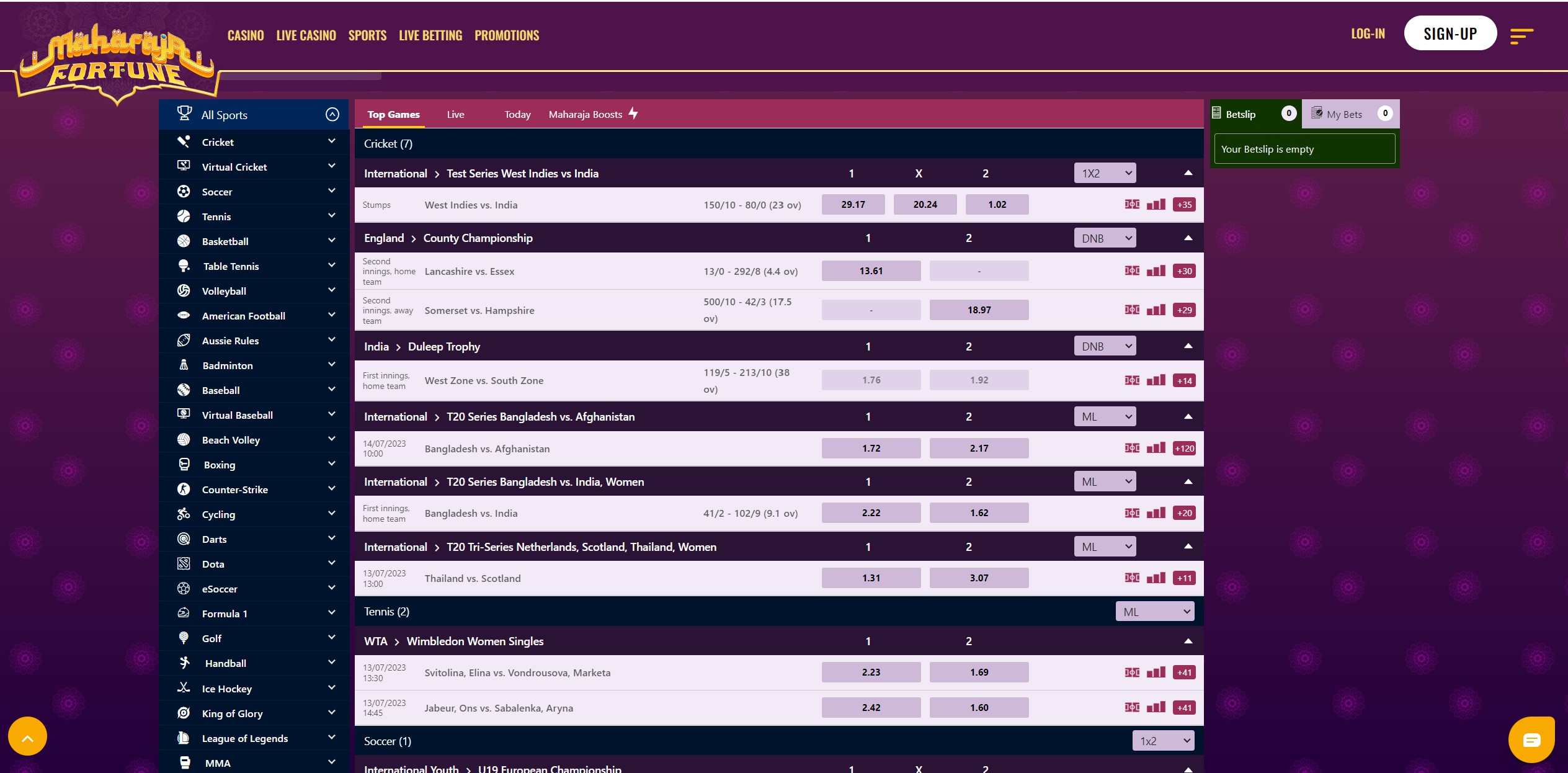This screenshot has height=773, width=1568.
Task: Open ML dropdown in Tennis section header
Action: click(x=1155, y=612)
